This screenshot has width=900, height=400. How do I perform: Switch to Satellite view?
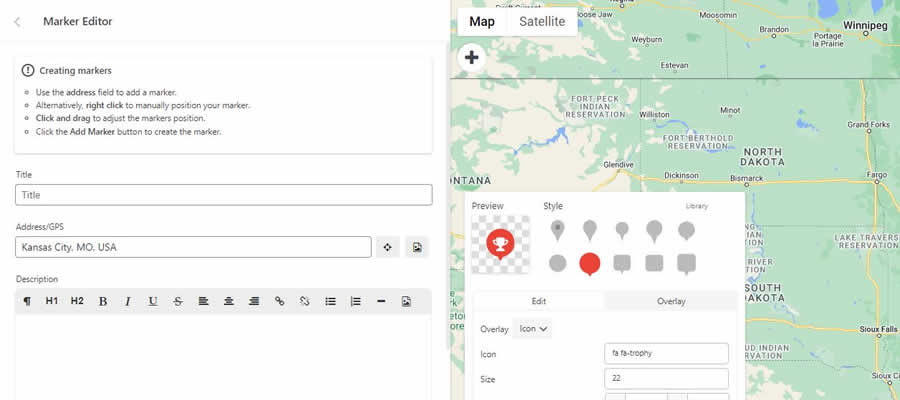tap(542, 22)
